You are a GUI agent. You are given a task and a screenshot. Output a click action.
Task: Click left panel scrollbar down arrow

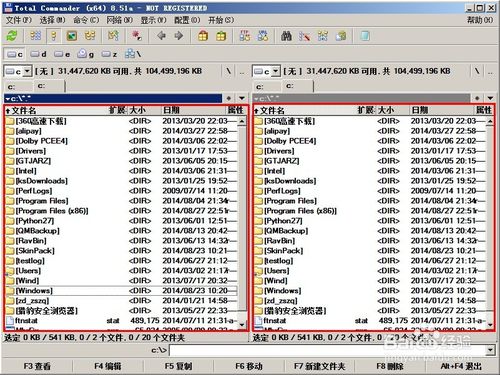click(242, 325)
